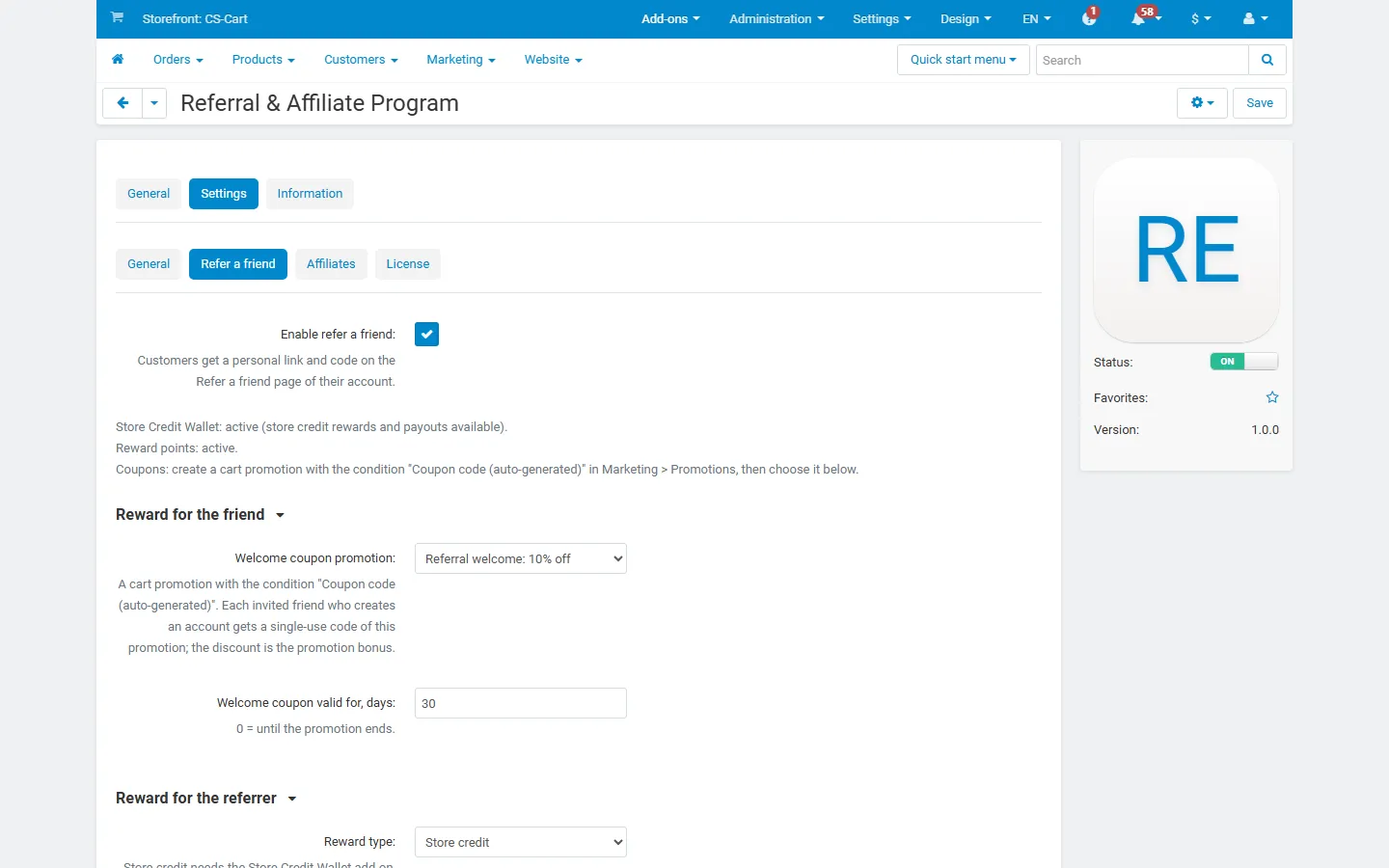
Task: Switch to the Affiliates sub-tab
Action: coord(331,264)
